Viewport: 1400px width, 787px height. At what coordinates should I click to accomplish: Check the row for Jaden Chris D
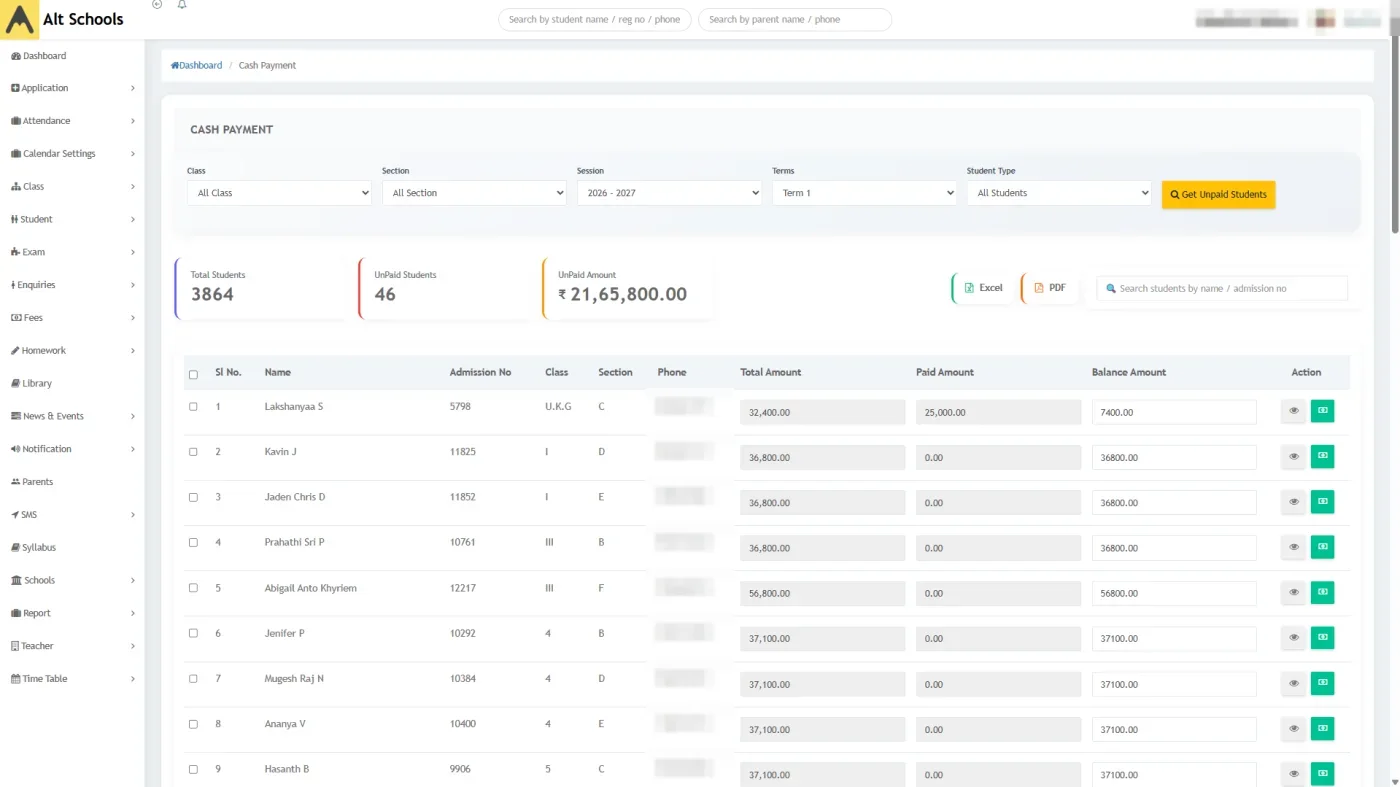pyautogui.click(x=193, y=497)
